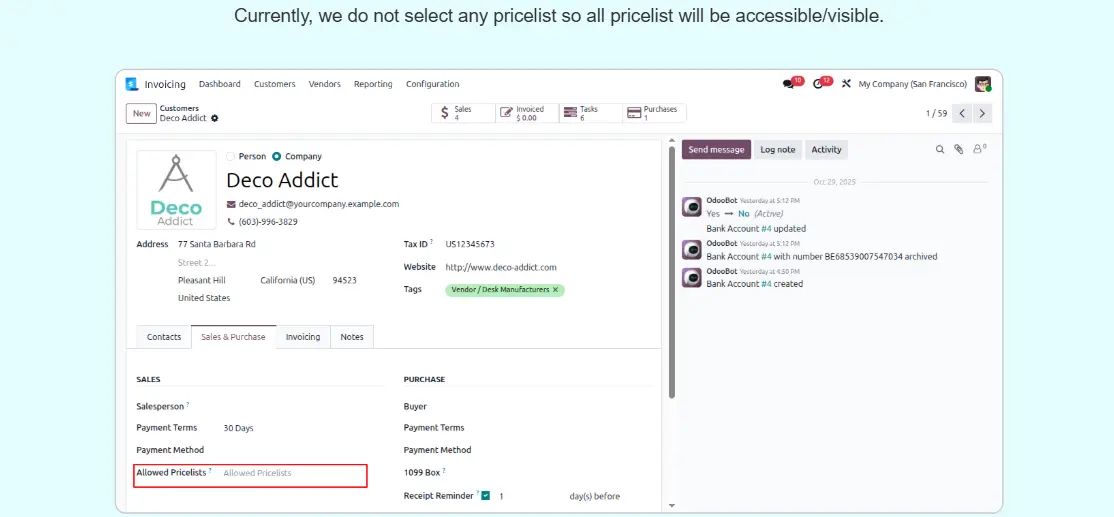Show followers using the person icon
Viewport: 1114px width, 517px height.
tap(978, 149)
